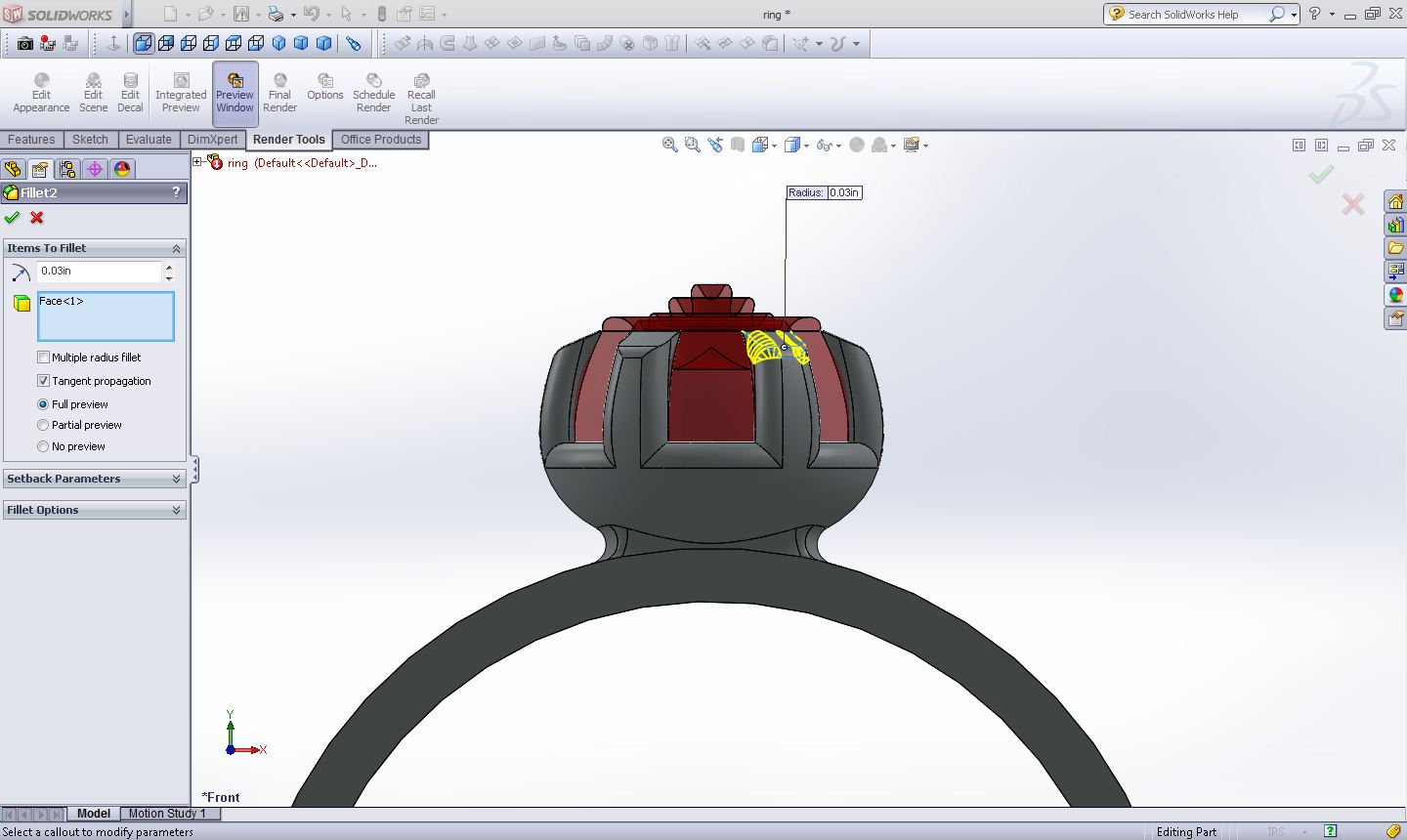This screenshot has height=840, width=1407.
Task: Expand the ring tree node
Action: (x=197, y=162)
